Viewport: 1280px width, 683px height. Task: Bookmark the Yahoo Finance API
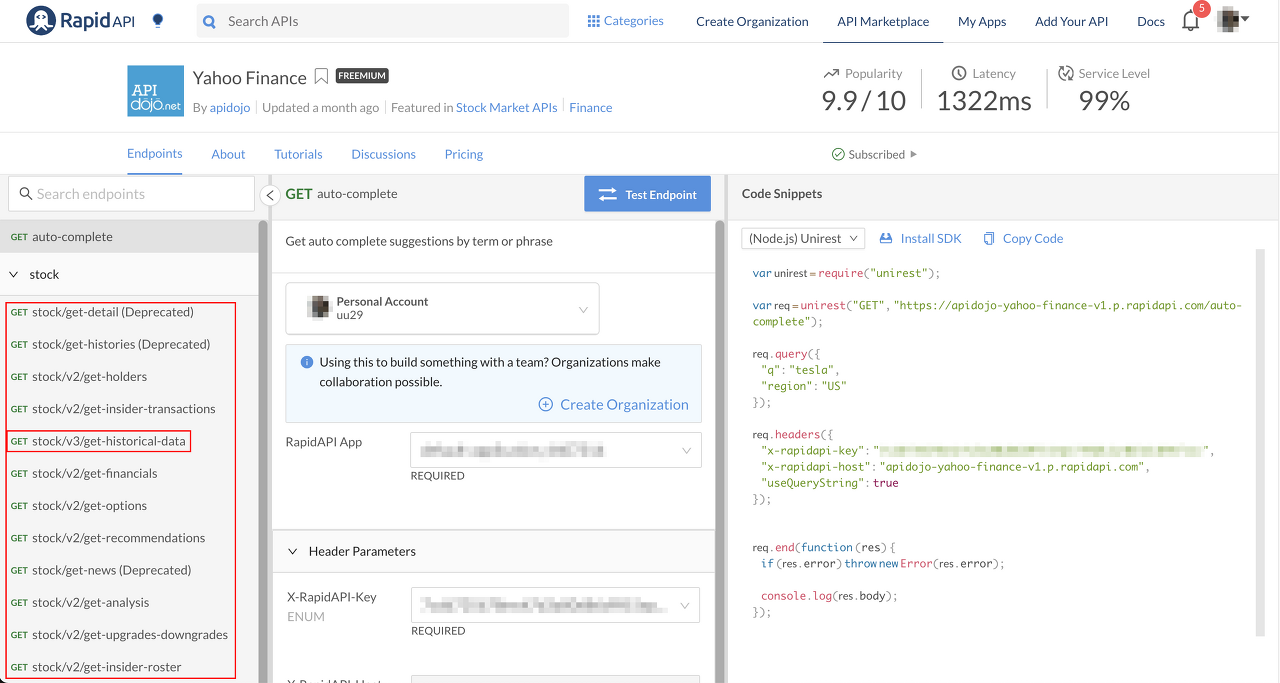click(x=321, y=77)
